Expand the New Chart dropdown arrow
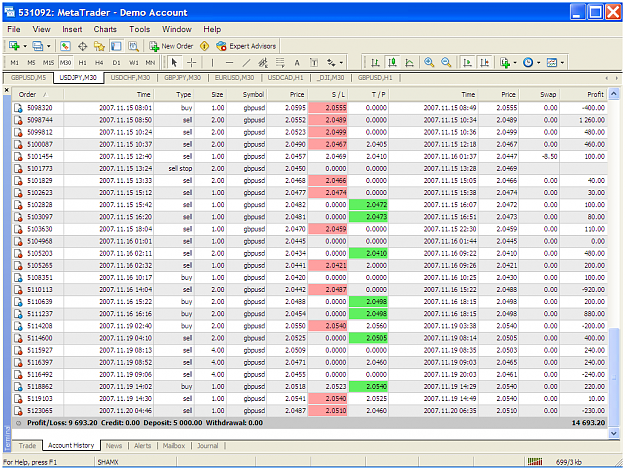Viewport: 625px width, 470px height. (25, 47)
